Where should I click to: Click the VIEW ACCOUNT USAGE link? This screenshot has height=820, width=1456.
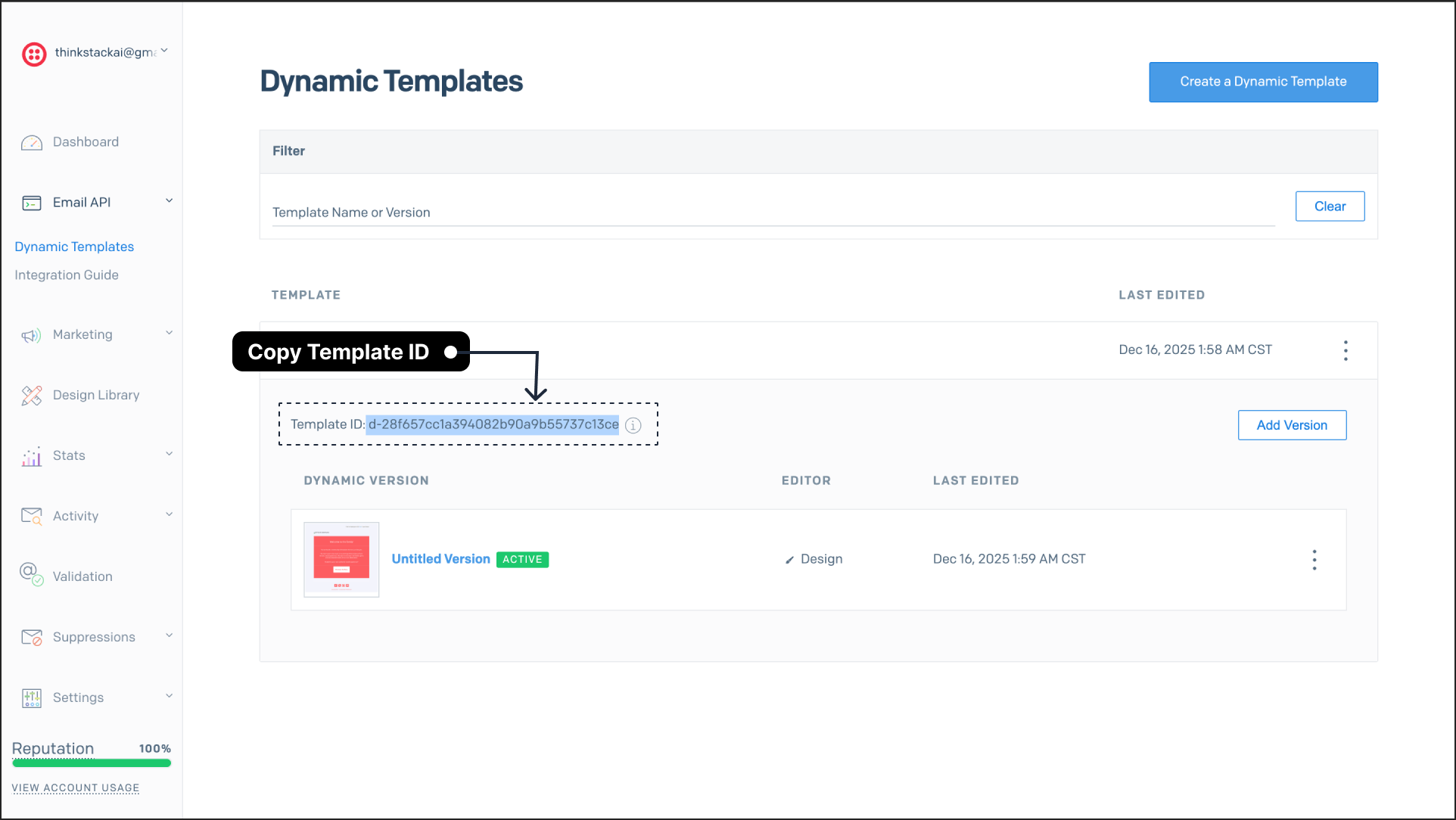[x=75, y=787]
